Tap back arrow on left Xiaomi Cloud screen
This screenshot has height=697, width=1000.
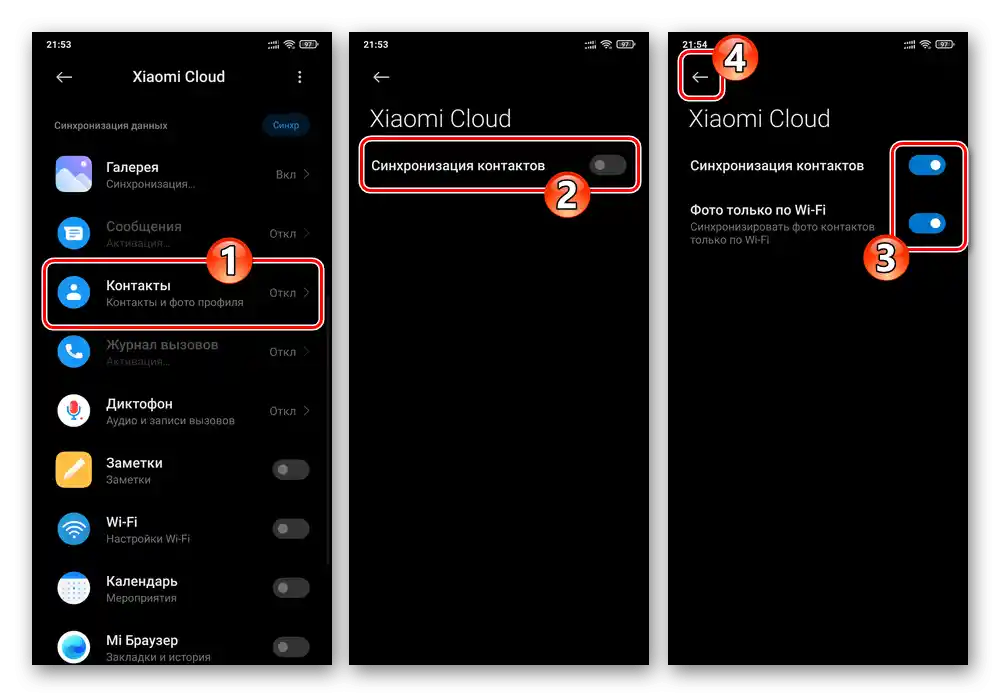pyautogui.click(x=64, y=77)
